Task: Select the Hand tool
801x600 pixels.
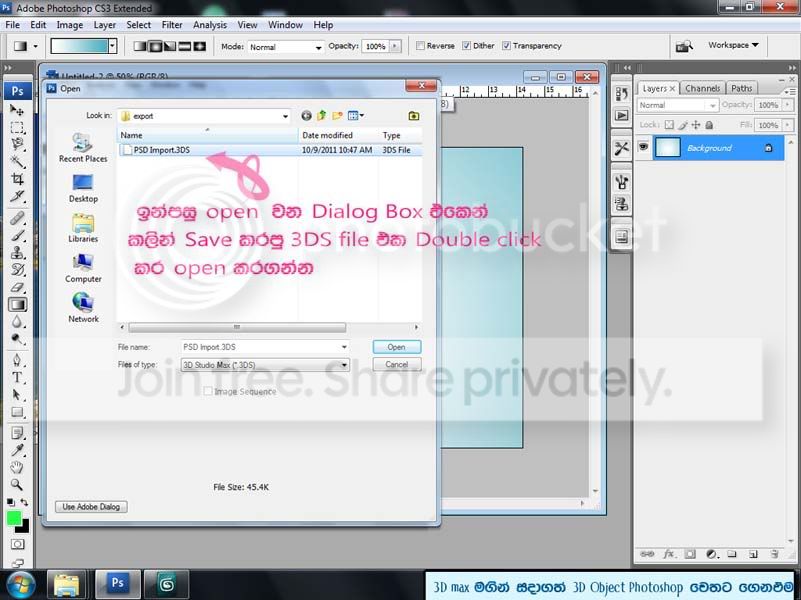Action: click(x=17, y=467)
